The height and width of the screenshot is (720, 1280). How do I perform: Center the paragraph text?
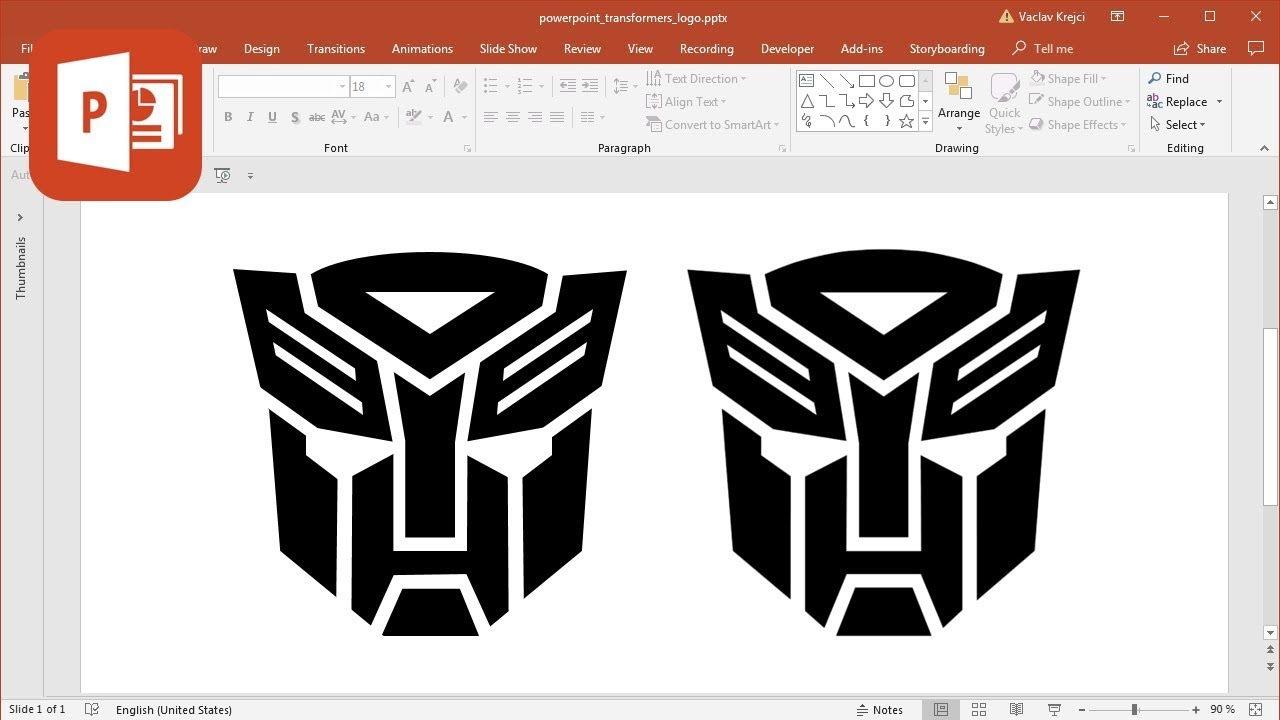coord(512,117)
